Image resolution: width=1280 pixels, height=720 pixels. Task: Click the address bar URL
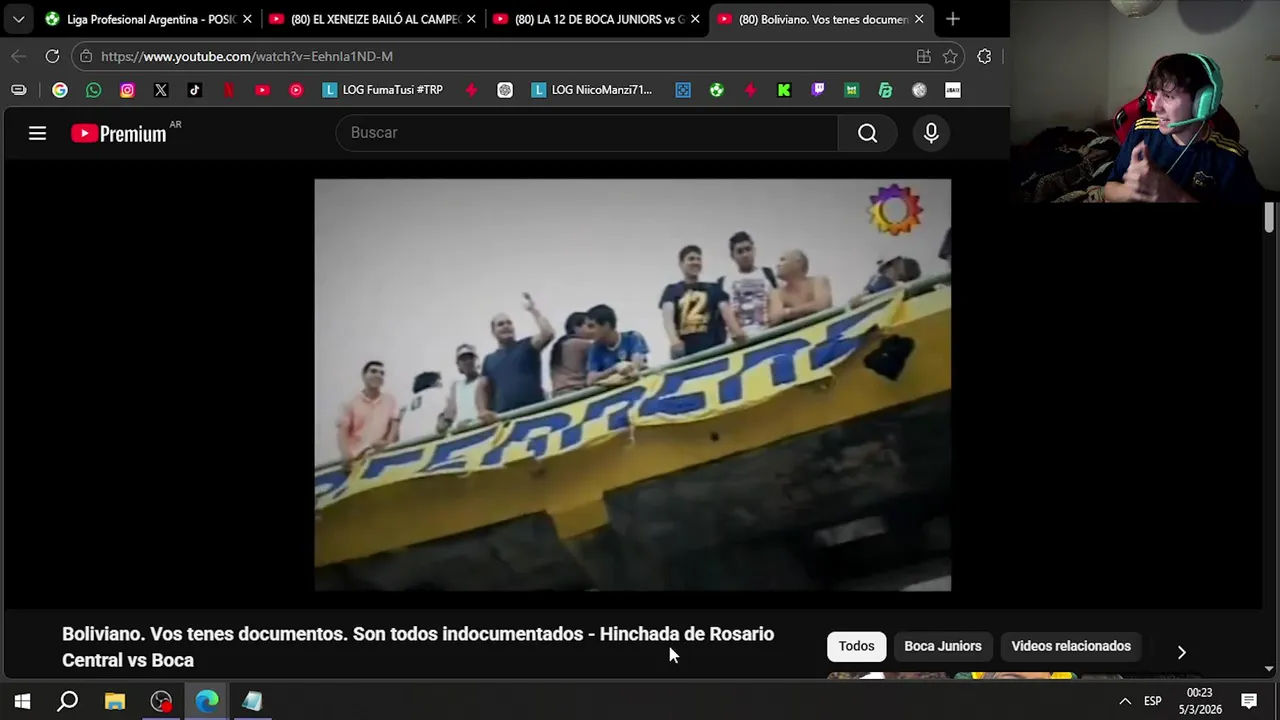[247, 56]
